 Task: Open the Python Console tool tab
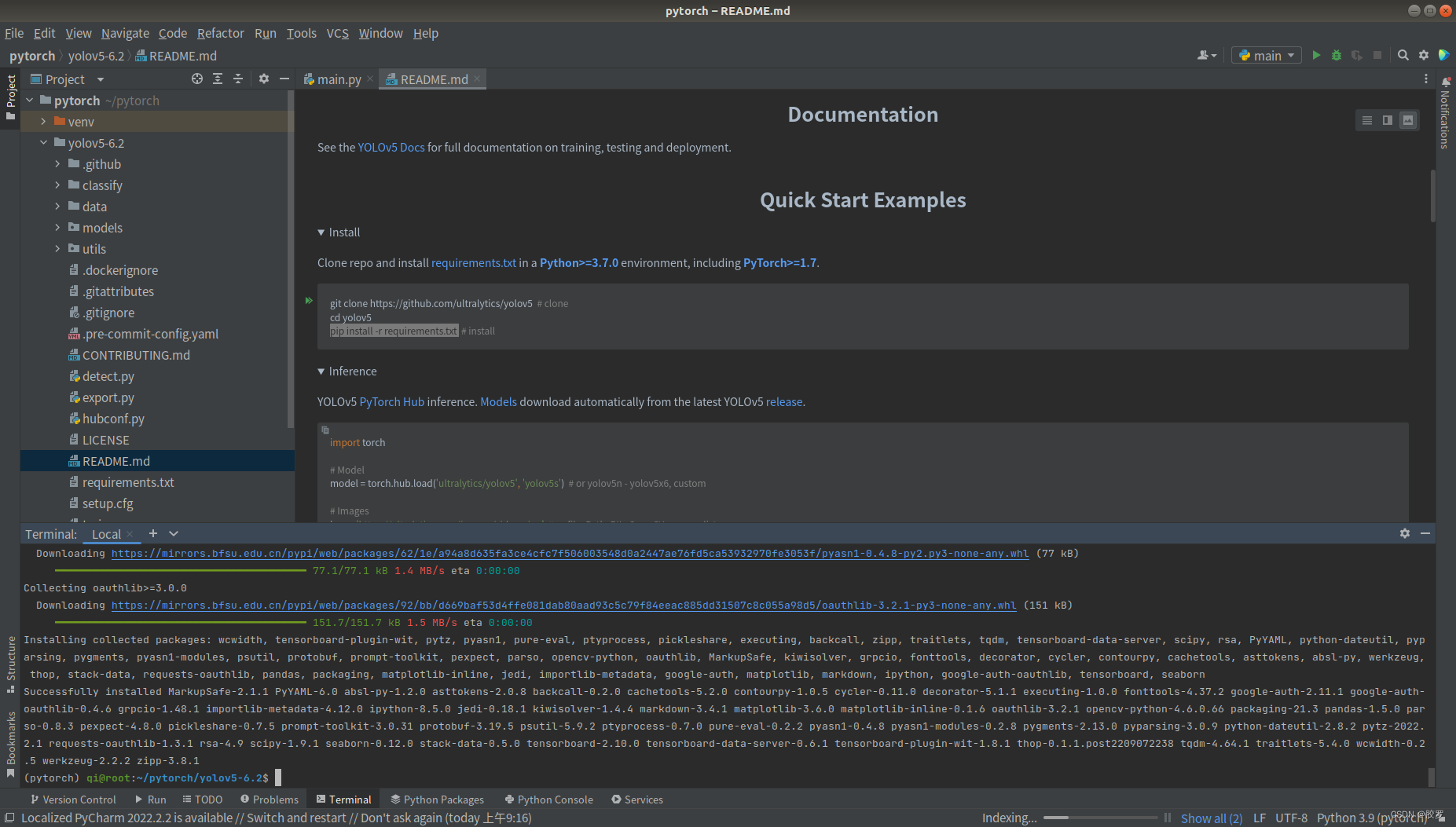[549, 800]
